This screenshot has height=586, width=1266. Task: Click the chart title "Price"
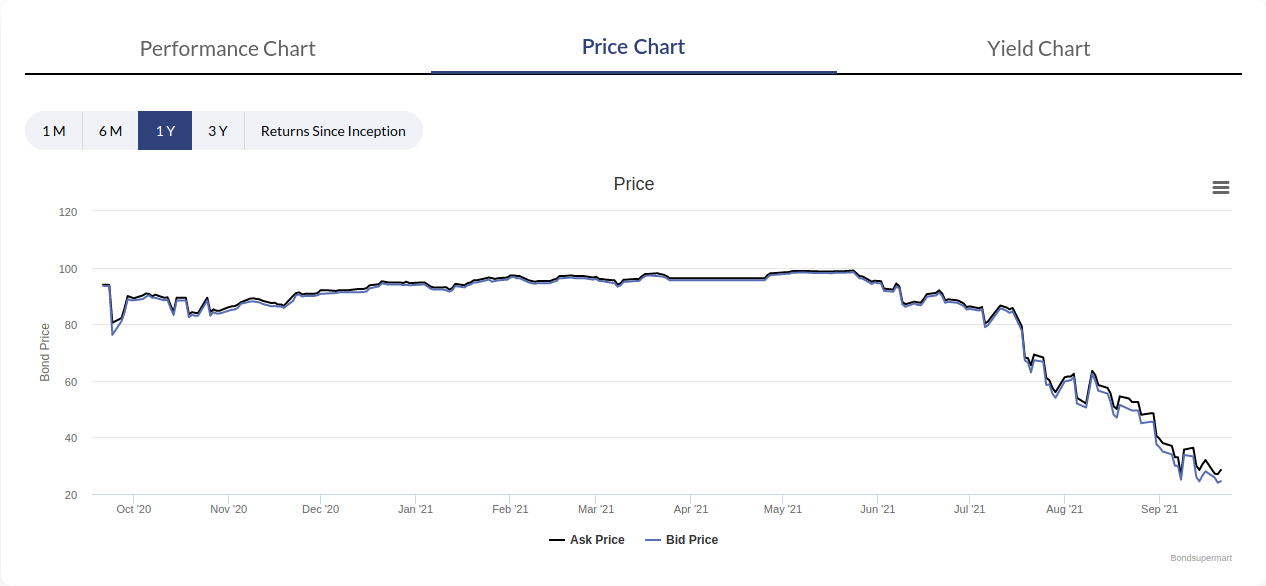tap(634, 184)
